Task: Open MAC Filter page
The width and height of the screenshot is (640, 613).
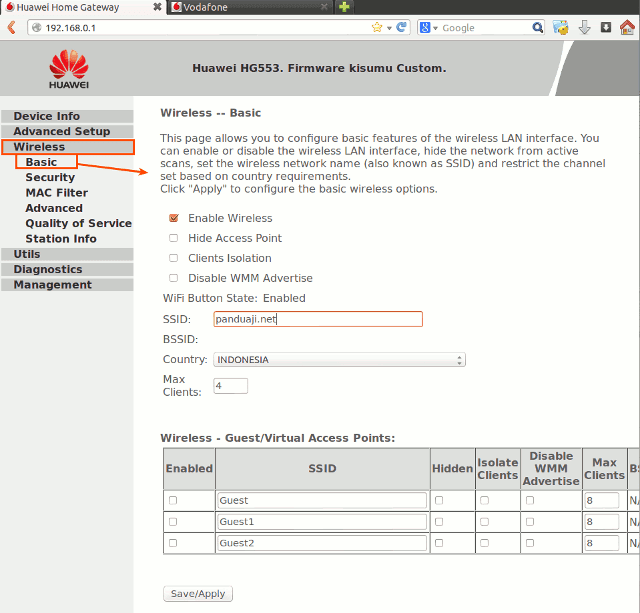Action: tap(57, 193)
